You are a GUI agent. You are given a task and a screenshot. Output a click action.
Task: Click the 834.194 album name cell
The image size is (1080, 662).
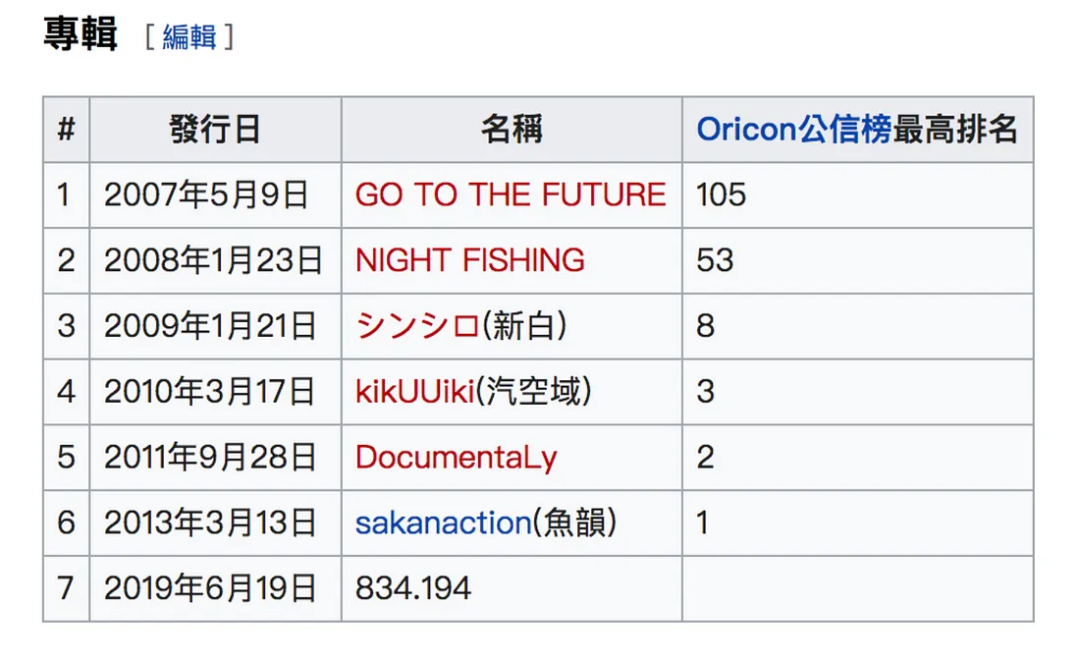(413, 588)
